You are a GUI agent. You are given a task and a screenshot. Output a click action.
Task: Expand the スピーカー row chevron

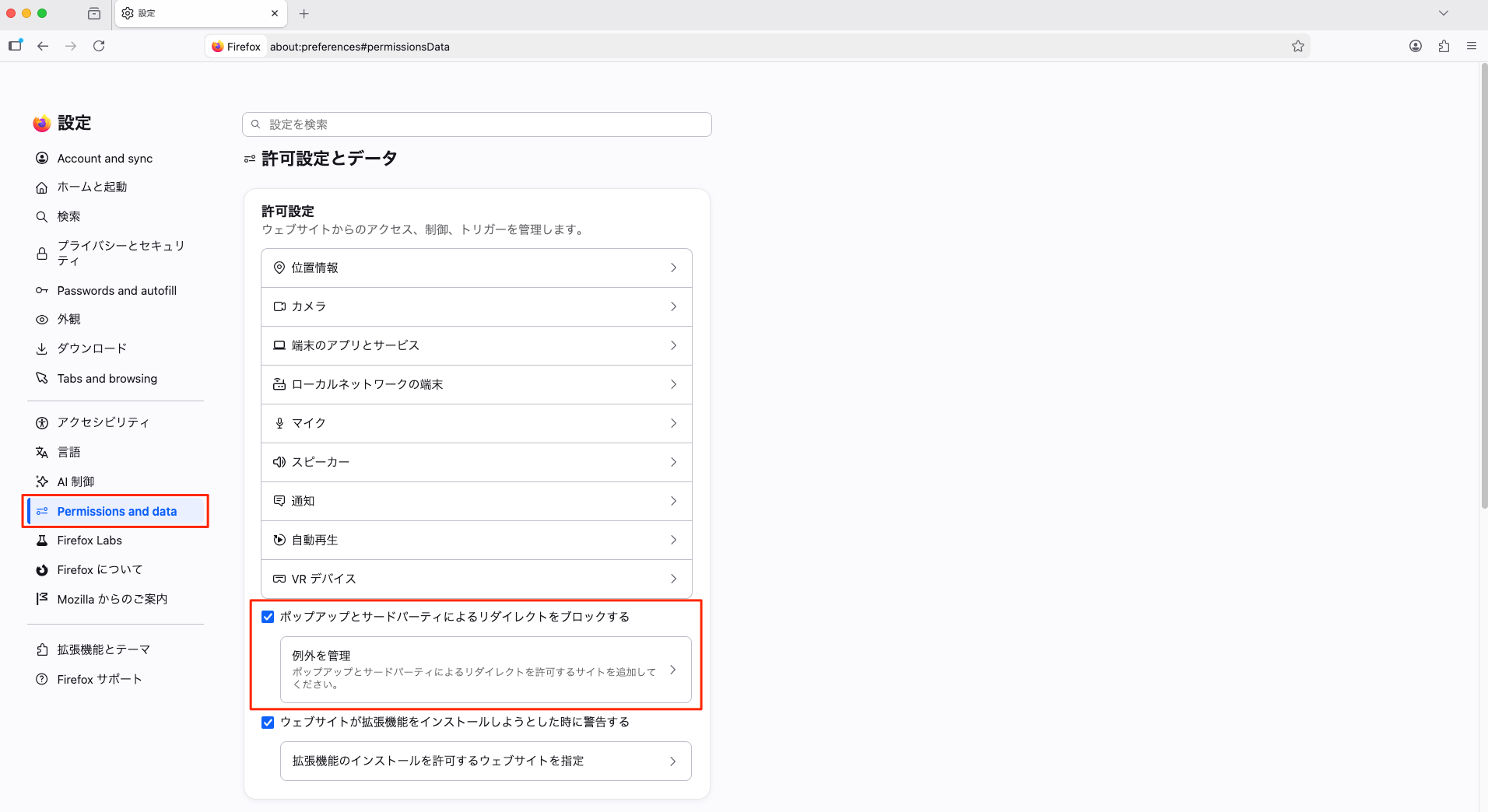tap(673, 462)
